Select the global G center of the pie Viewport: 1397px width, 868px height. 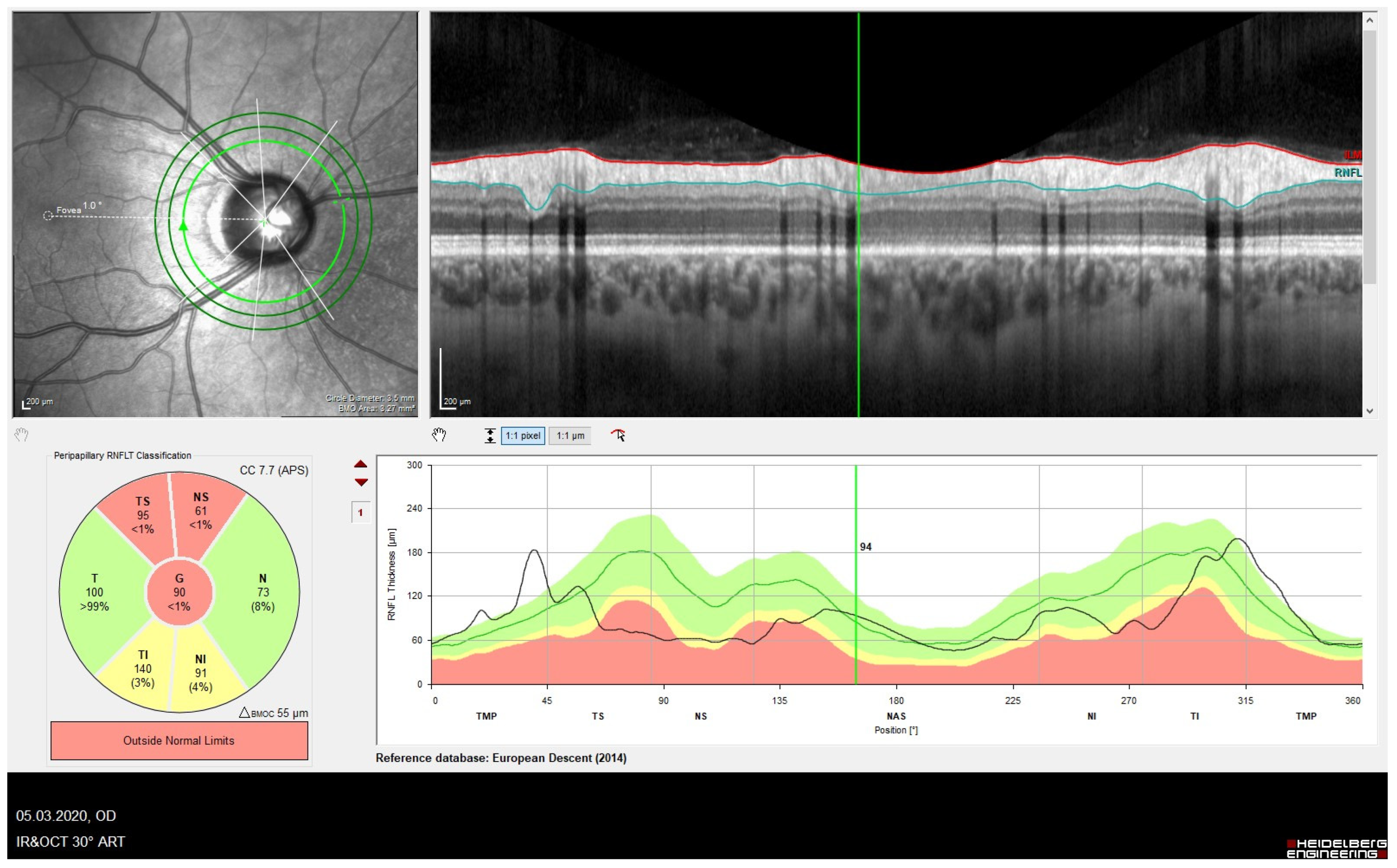click(179, 592)
